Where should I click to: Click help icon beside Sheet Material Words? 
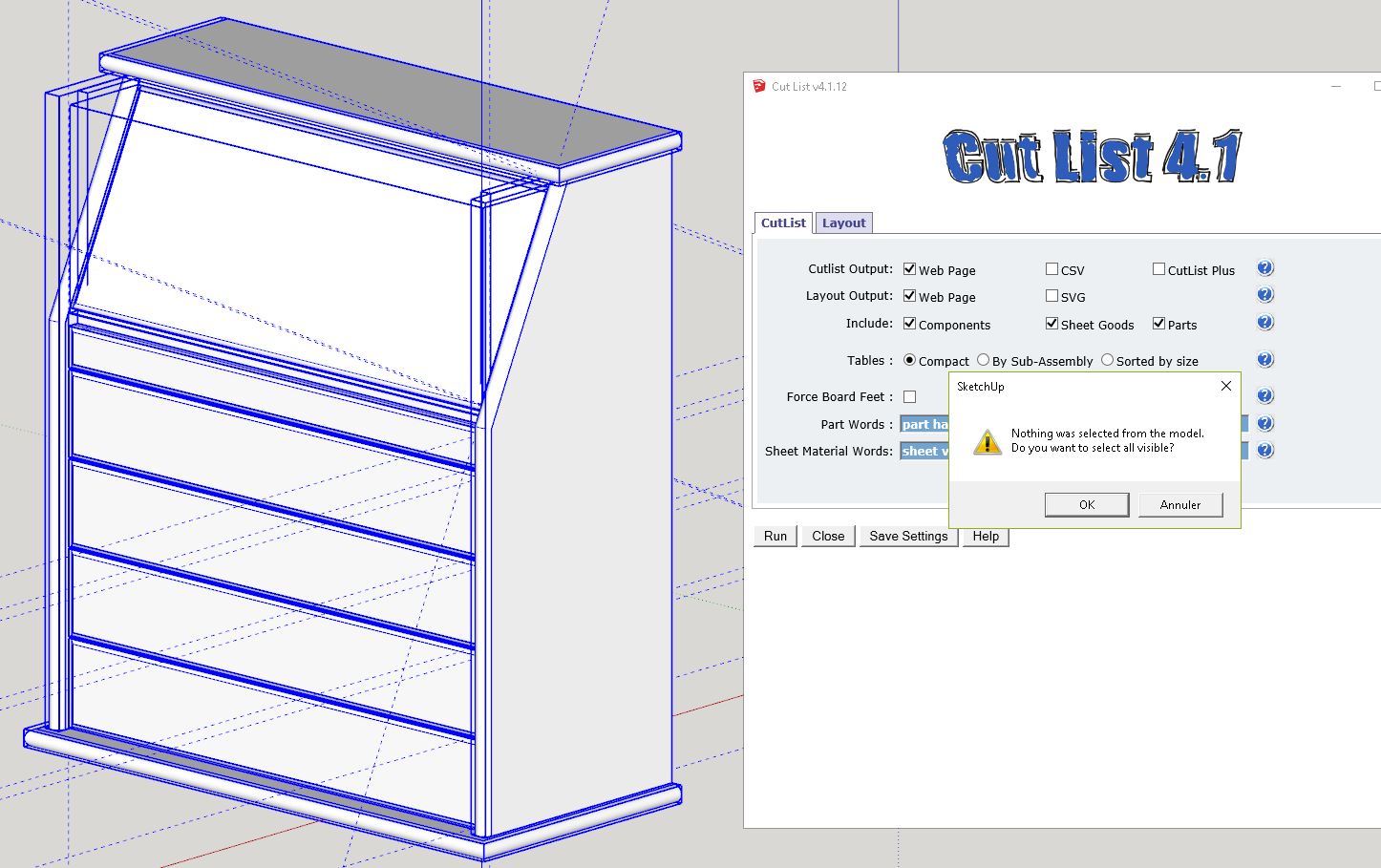click(x=1265, y=451)
